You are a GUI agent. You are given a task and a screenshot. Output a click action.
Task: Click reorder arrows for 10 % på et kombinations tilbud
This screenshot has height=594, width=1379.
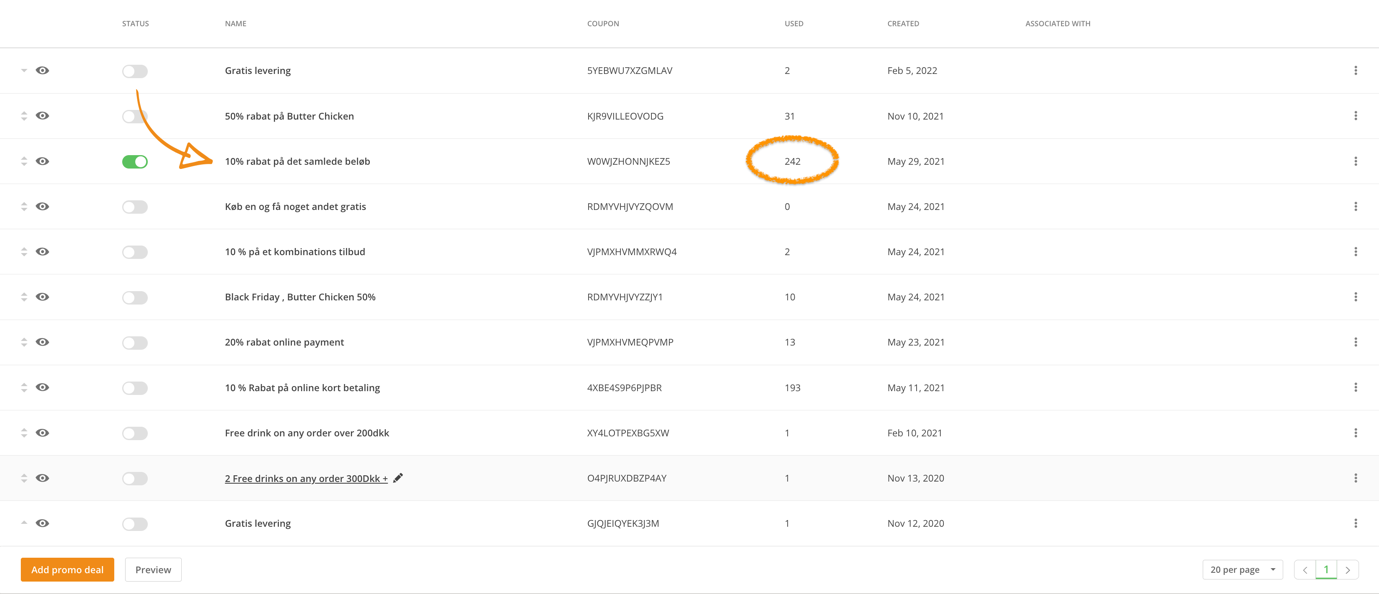coord(24,252)
